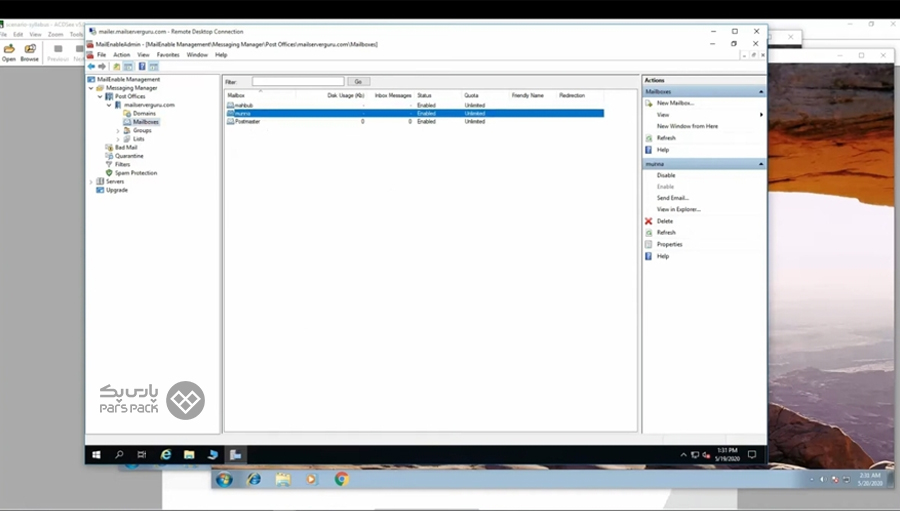Open the Window menu
The image size is (900, 511).
[197, 55]
